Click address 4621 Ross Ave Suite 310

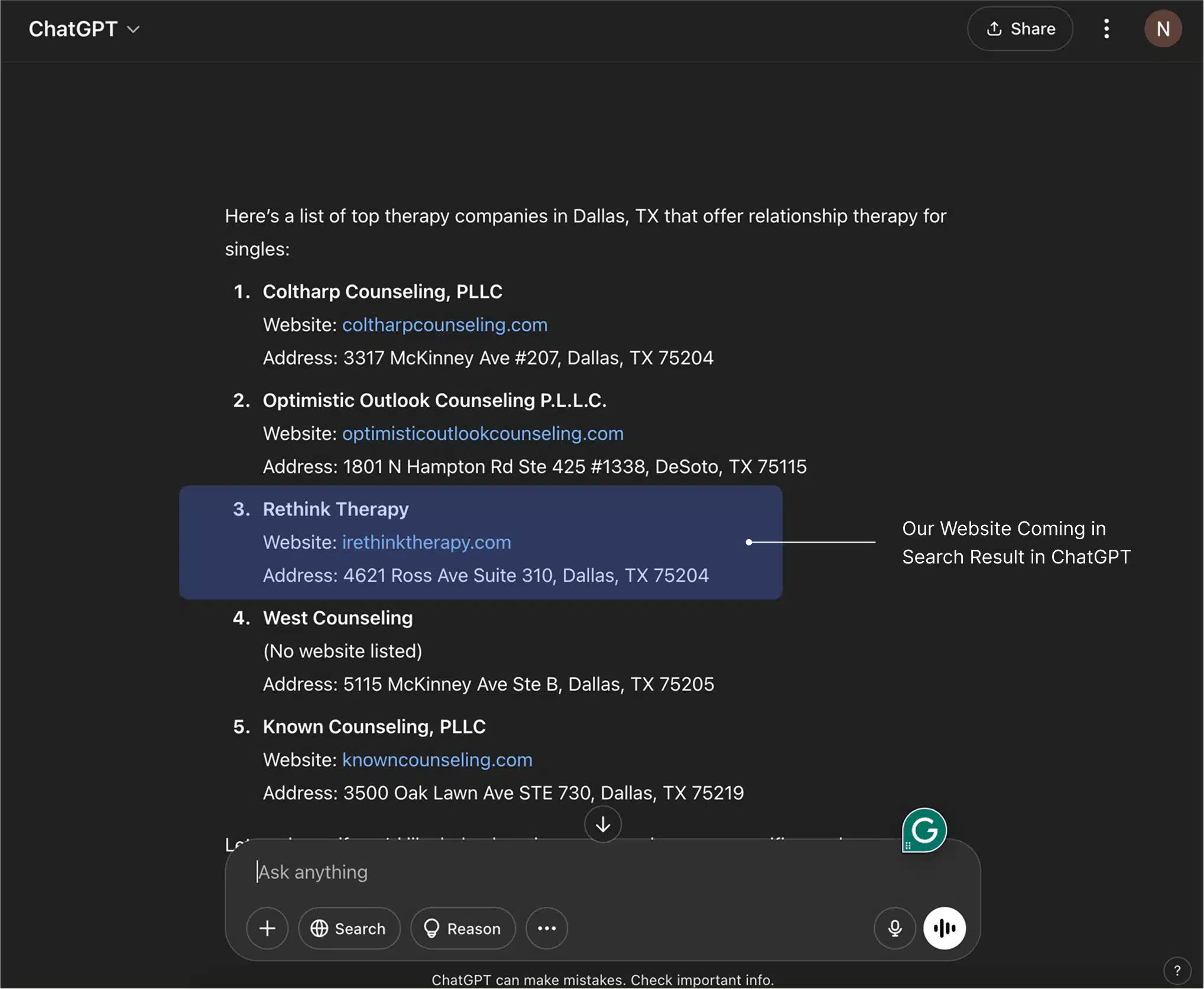[486, 575]
